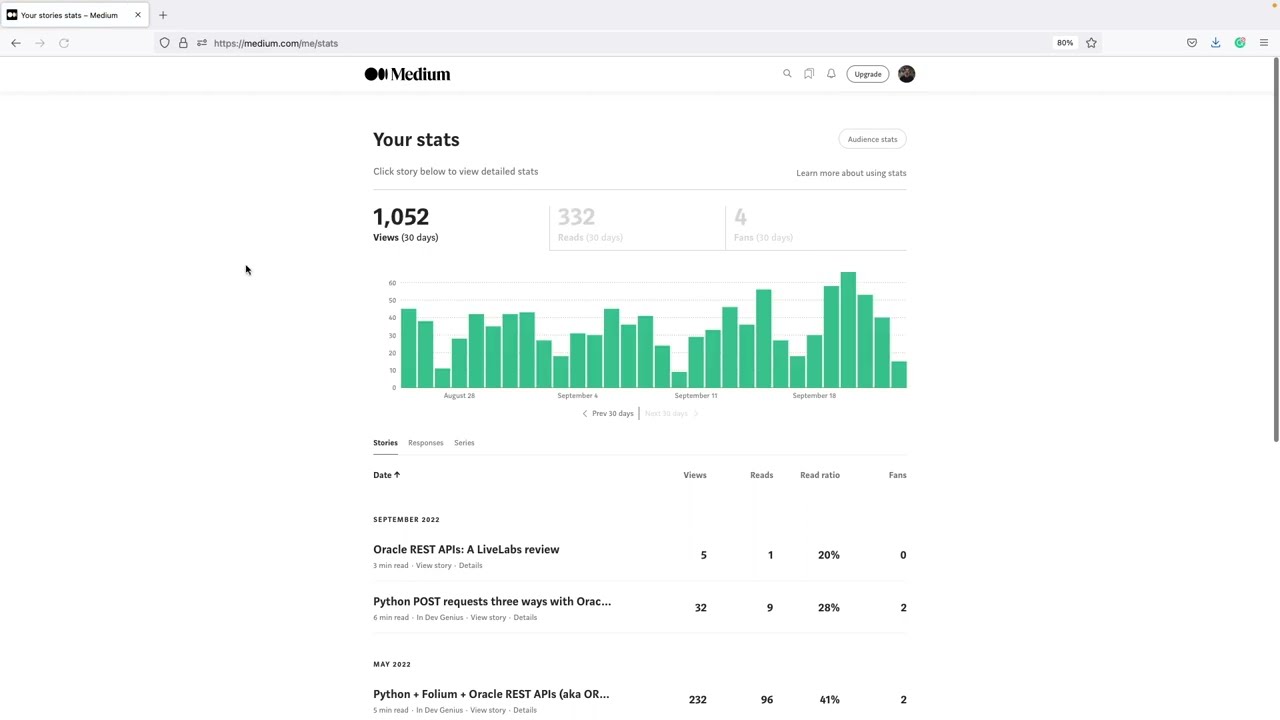1280x720 pixels.
Task: Switch to the Responses tab
Action: [x=425, y=443]
